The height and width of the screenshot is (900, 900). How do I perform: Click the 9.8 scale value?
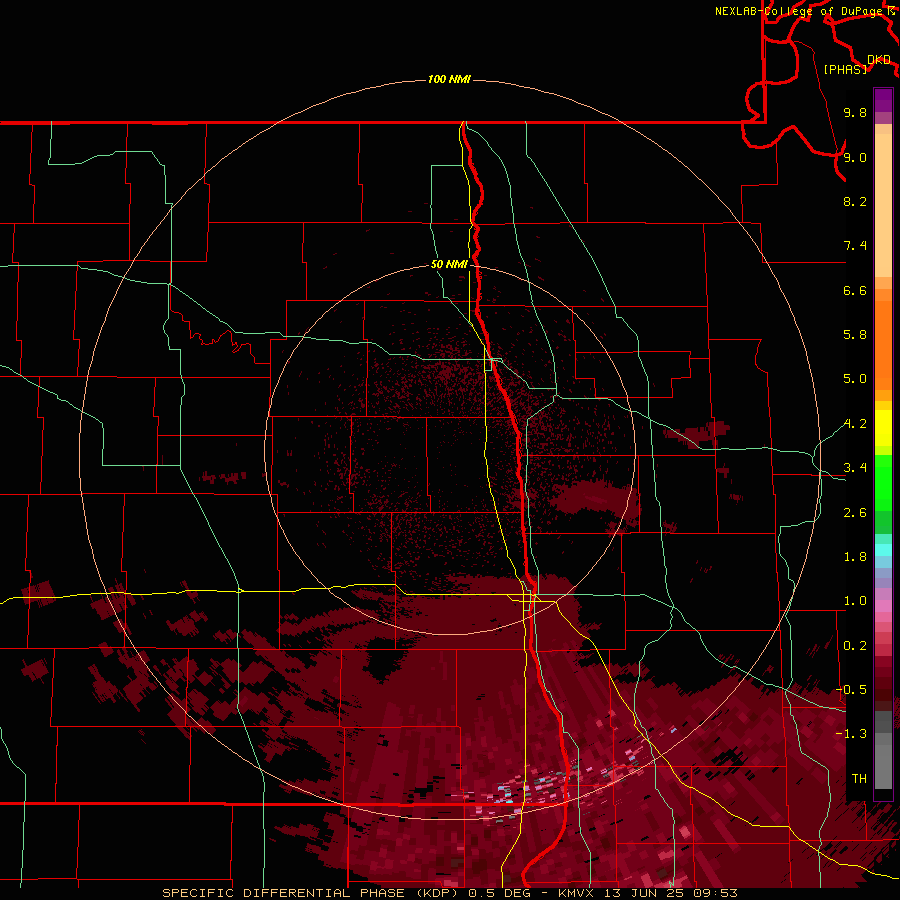(x=855, y=112)
